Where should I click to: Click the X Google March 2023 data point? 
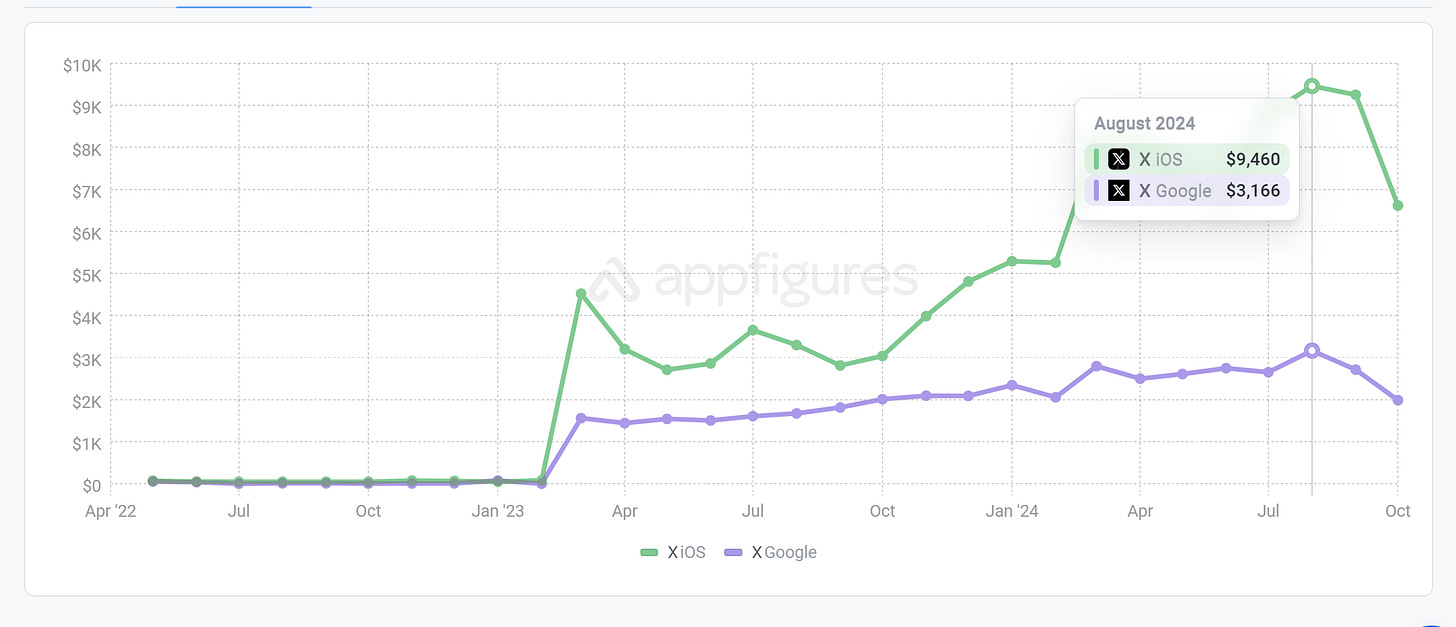[x=581, y=418]
